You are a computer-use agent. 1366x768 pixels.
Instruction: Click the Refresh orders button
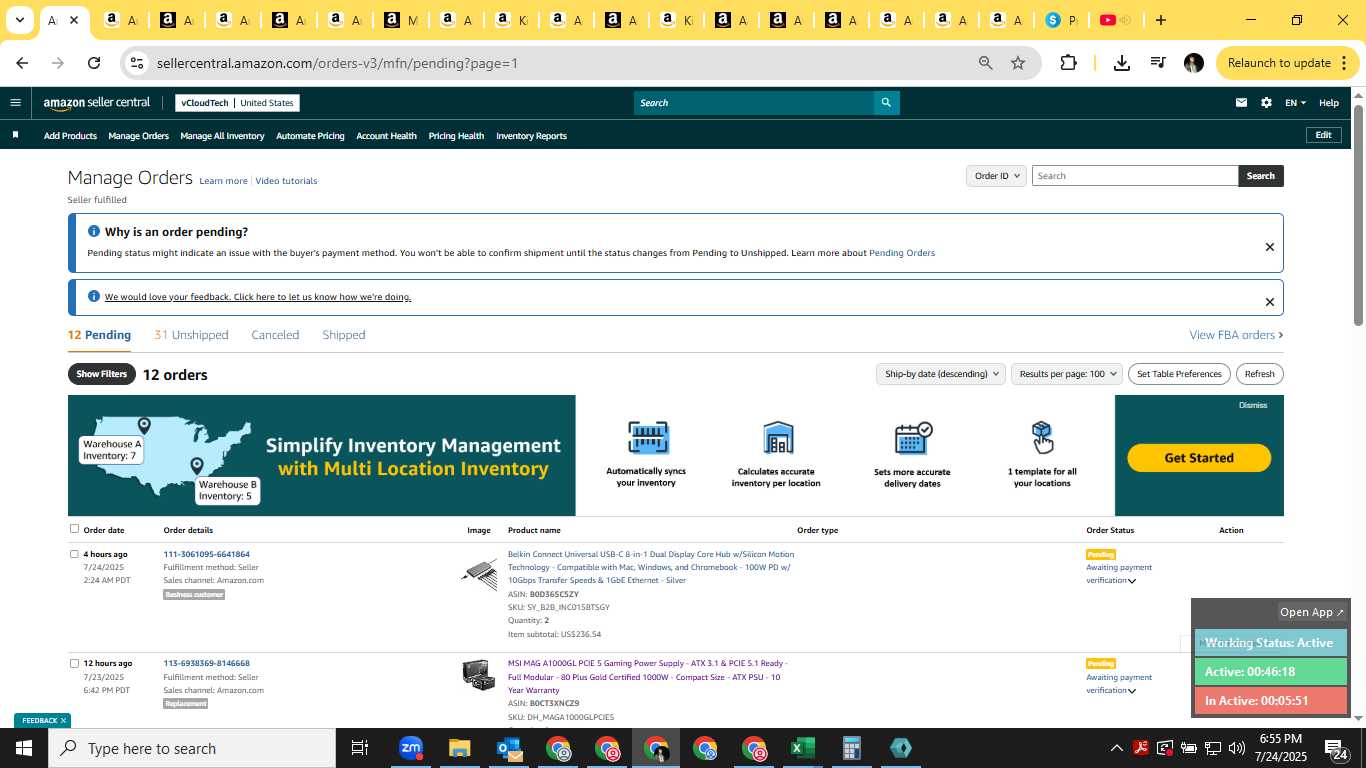pyautogui.click(x=1260, y=374)
